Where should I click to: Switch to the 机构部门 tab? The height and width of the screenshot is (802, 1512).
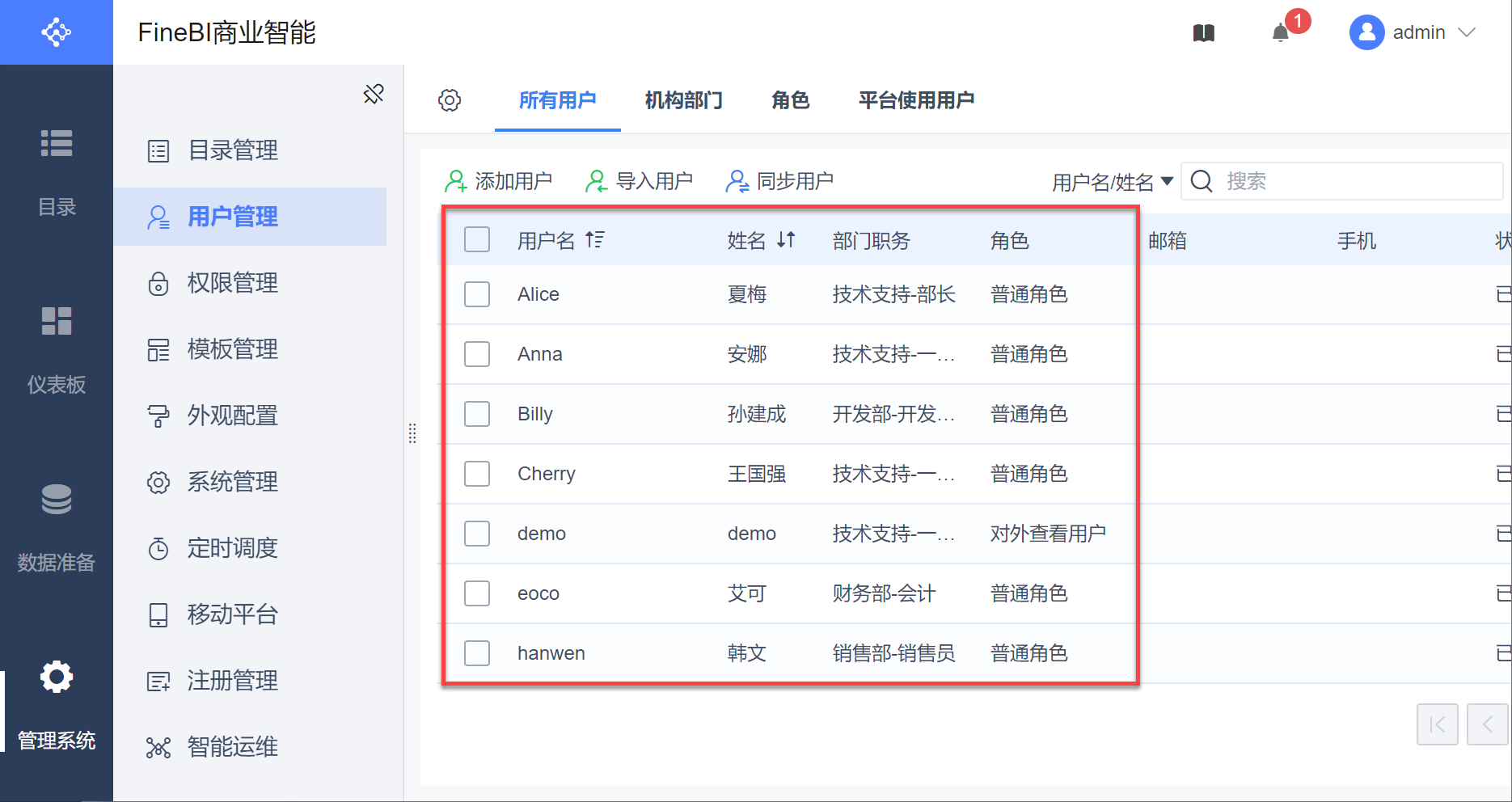[683, 100]
